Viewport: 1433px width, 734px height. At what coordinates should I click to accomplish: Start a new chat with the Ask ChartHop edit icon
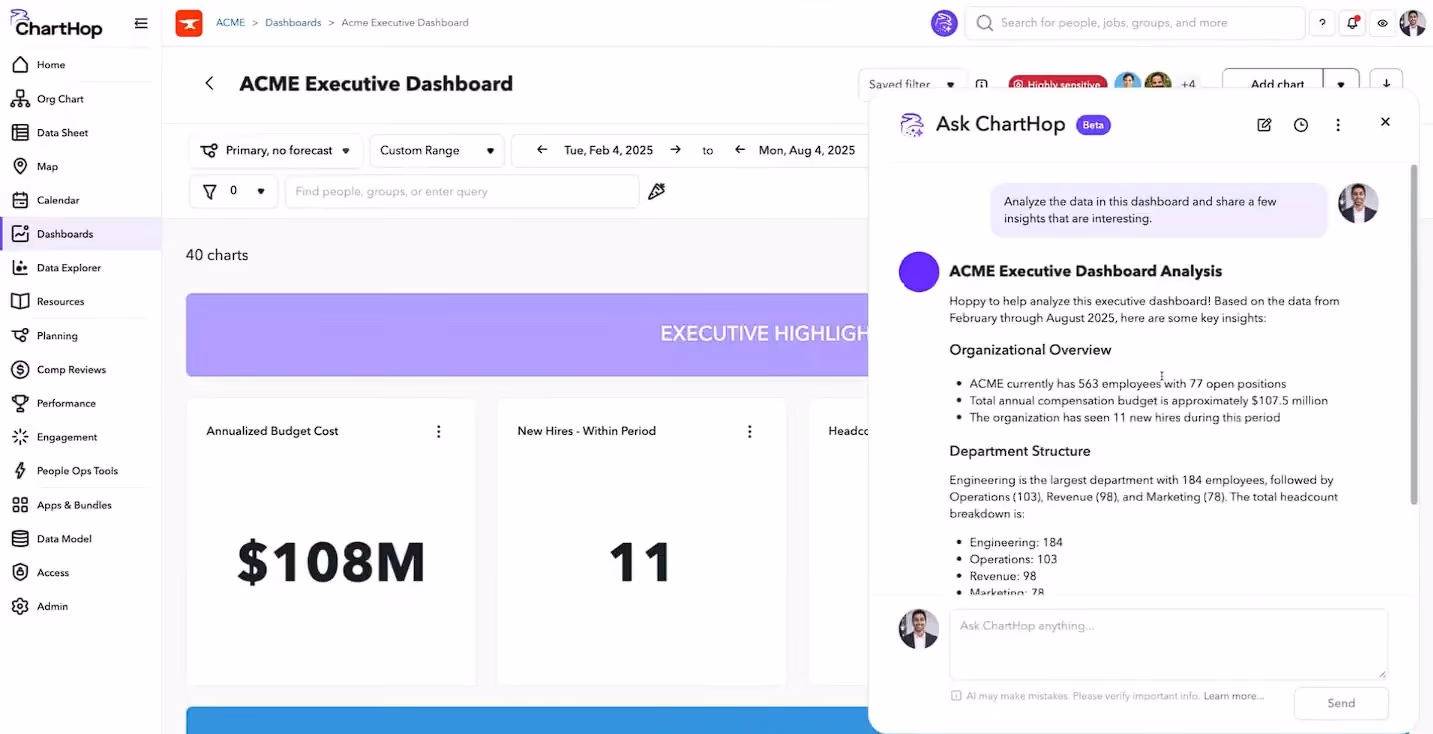click(x=1264, y=125)
